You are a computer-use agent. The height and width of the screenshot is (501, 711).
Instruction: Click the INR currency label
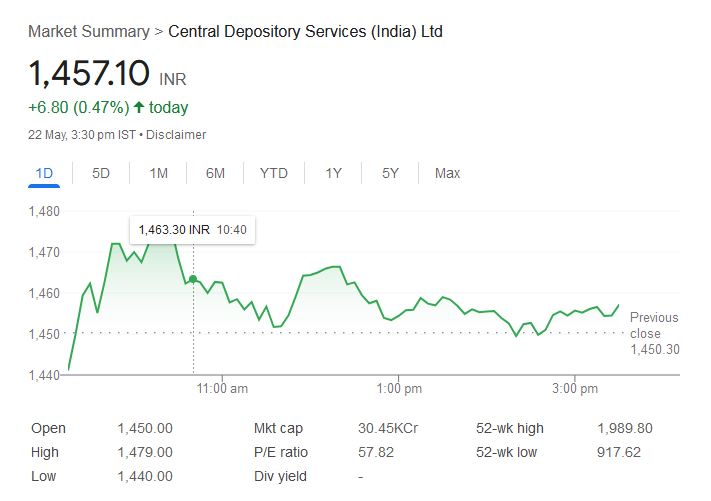173,79
